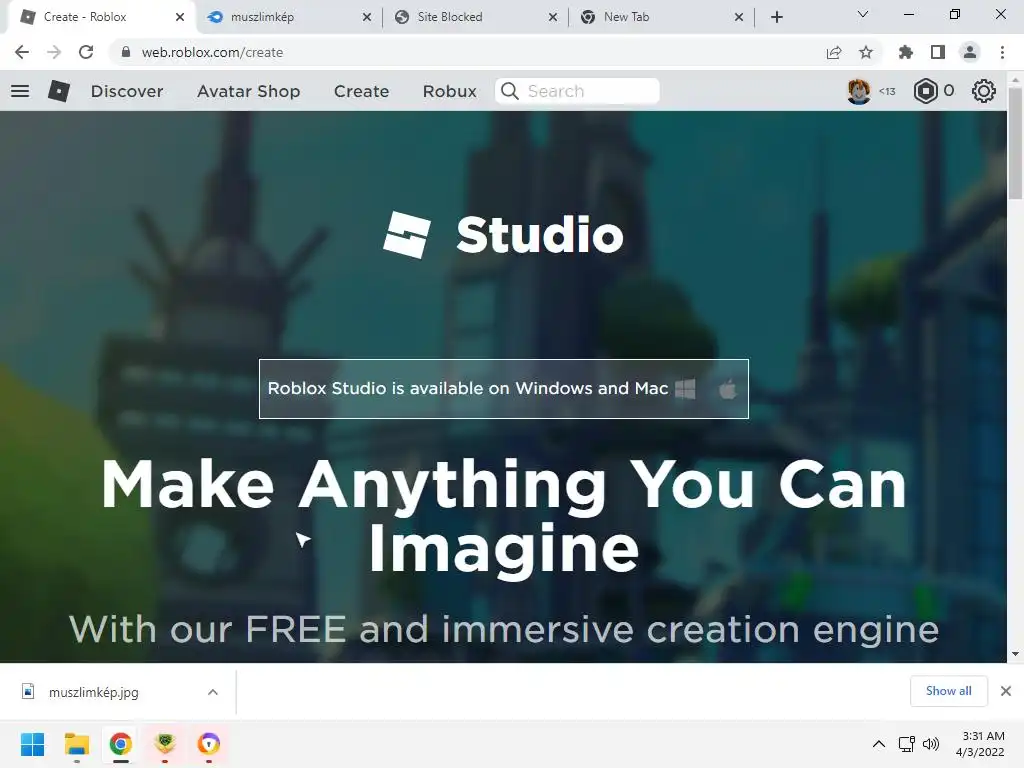Click the search magnifier icon
The image size is (1024, 768).
pyautogui.click(x=509, y=91)
